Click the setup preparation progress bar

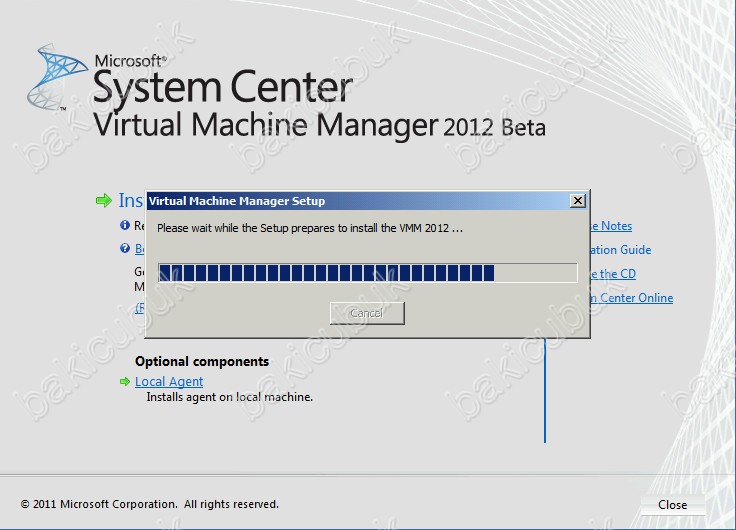click(x=368, y=273)
